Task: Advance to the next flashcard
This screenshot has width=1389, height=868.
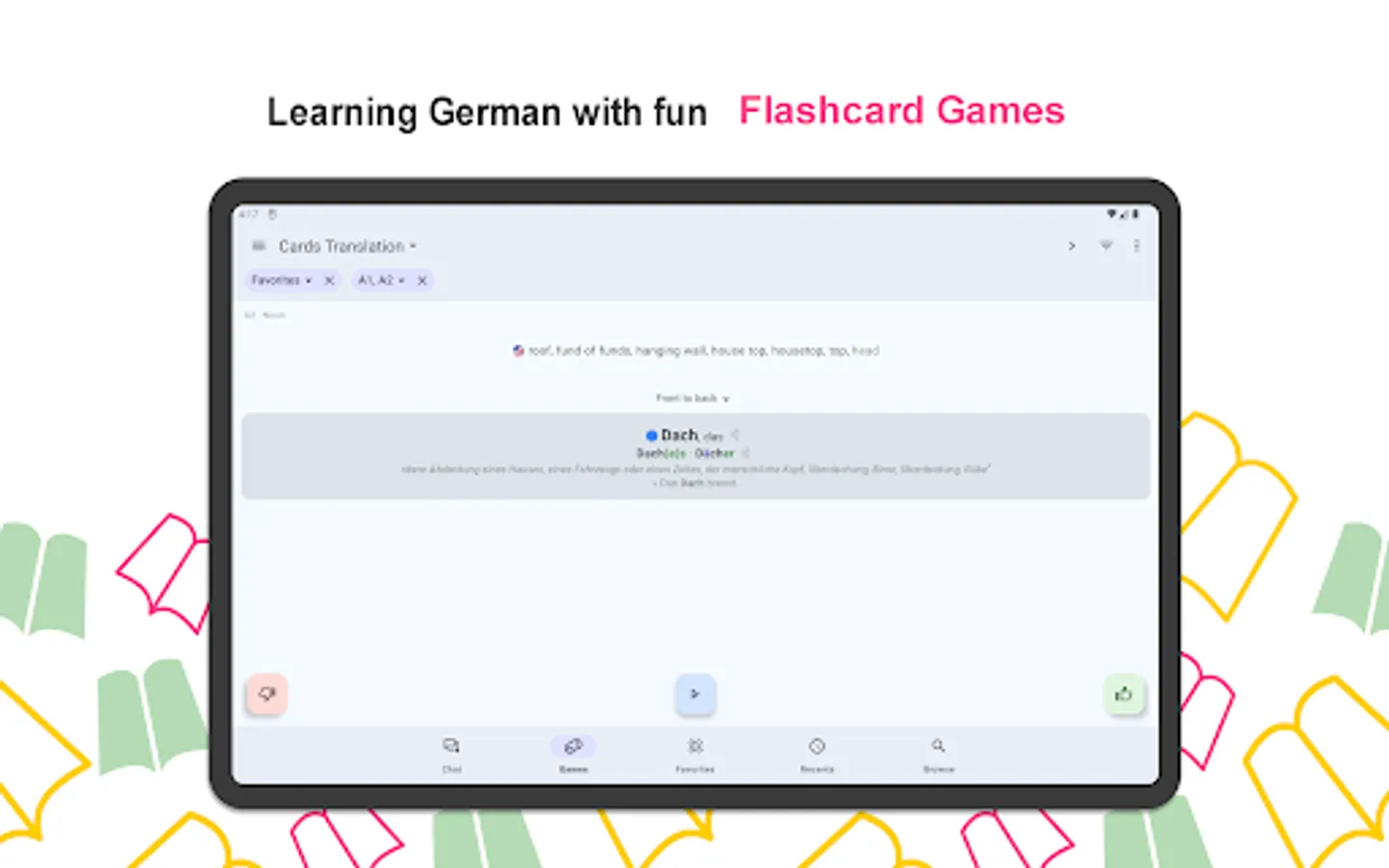Action: tap(695, 693)
